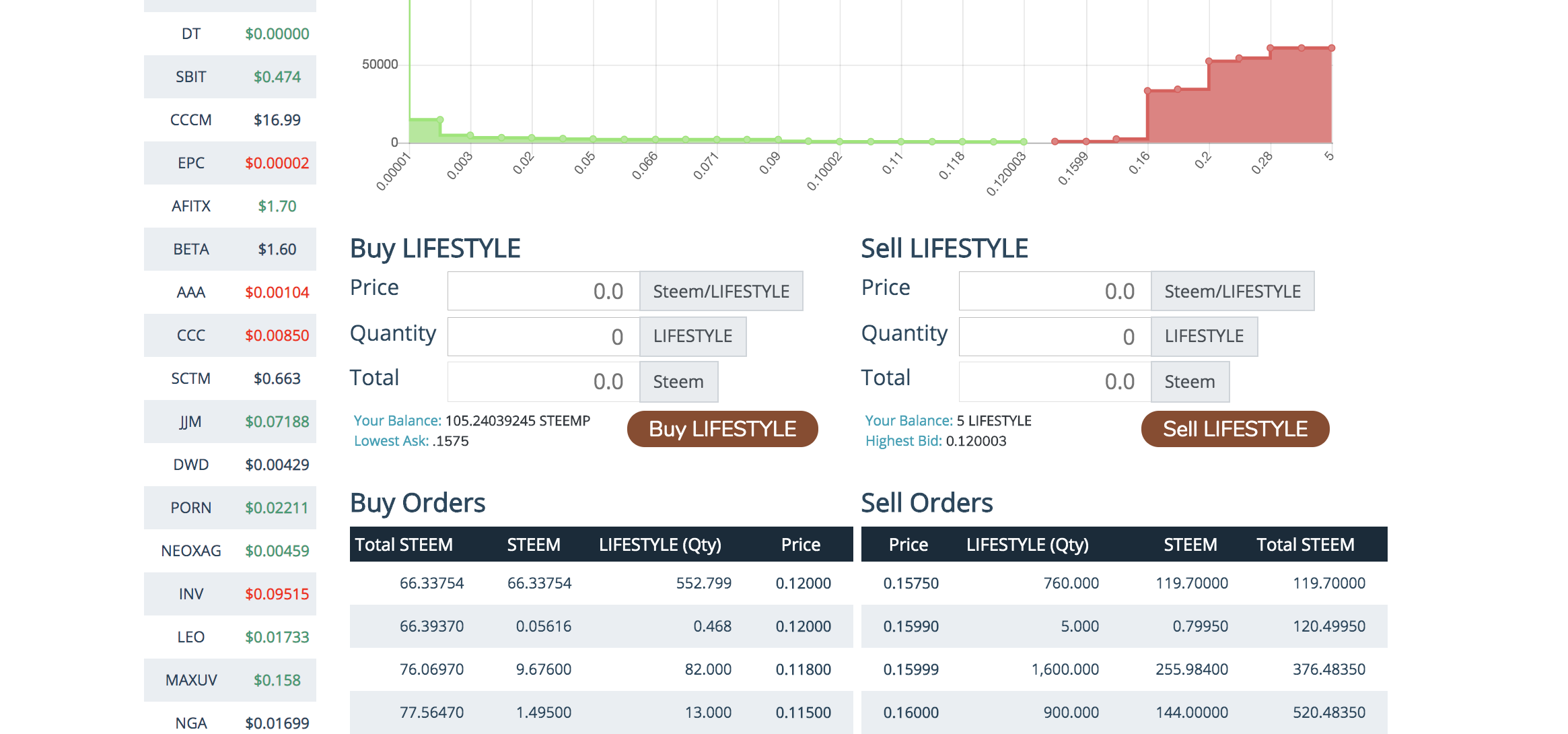Click sell order price 0.15990
Image resolution: width=1568 pixels, height=734 pixels.
pos(911,626)
